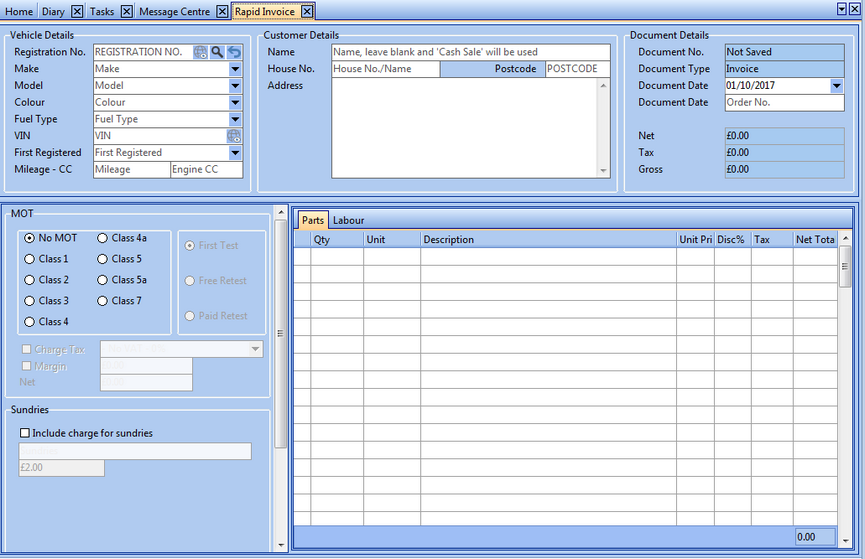Click the Address box scroll up arrow
The width and height of the screenshot is (865, 559).
604,86
